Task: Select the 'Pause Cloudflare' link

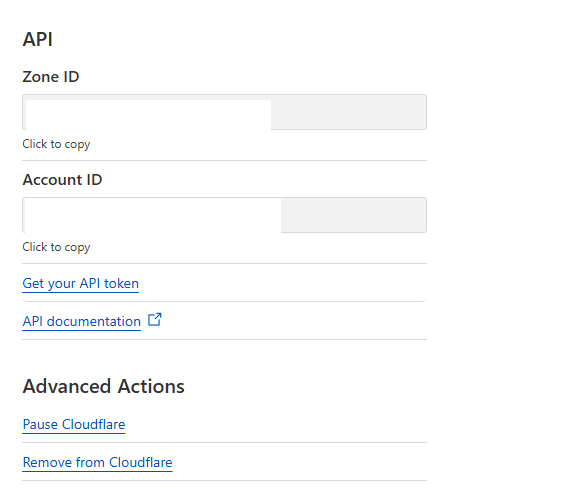Action: click(74, 424)
